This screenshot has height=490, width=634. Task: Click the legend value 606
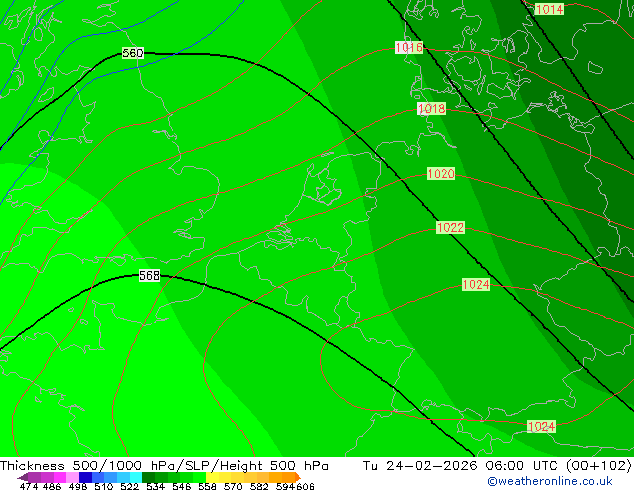coord(305,486)
